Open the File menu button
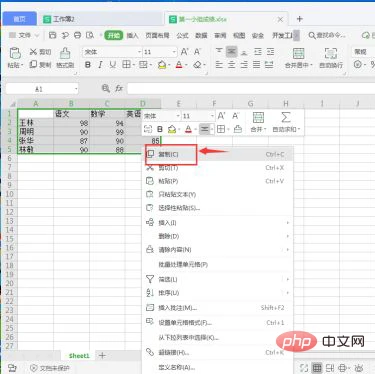Screen dimensions: 375x374 tap(23, 35)
